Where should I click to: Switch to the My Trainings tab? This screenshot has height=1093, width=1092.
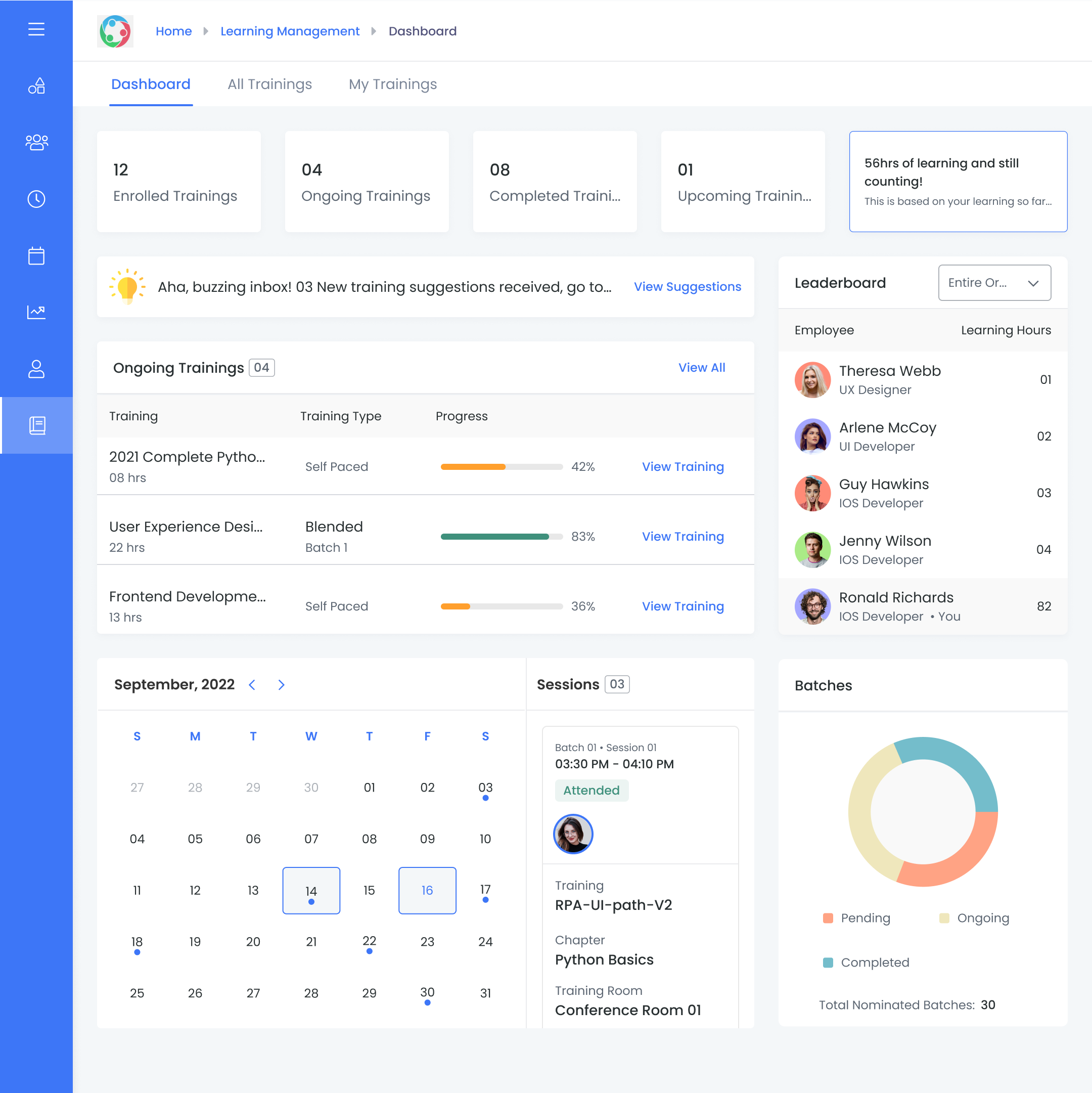tap(392, 84)
